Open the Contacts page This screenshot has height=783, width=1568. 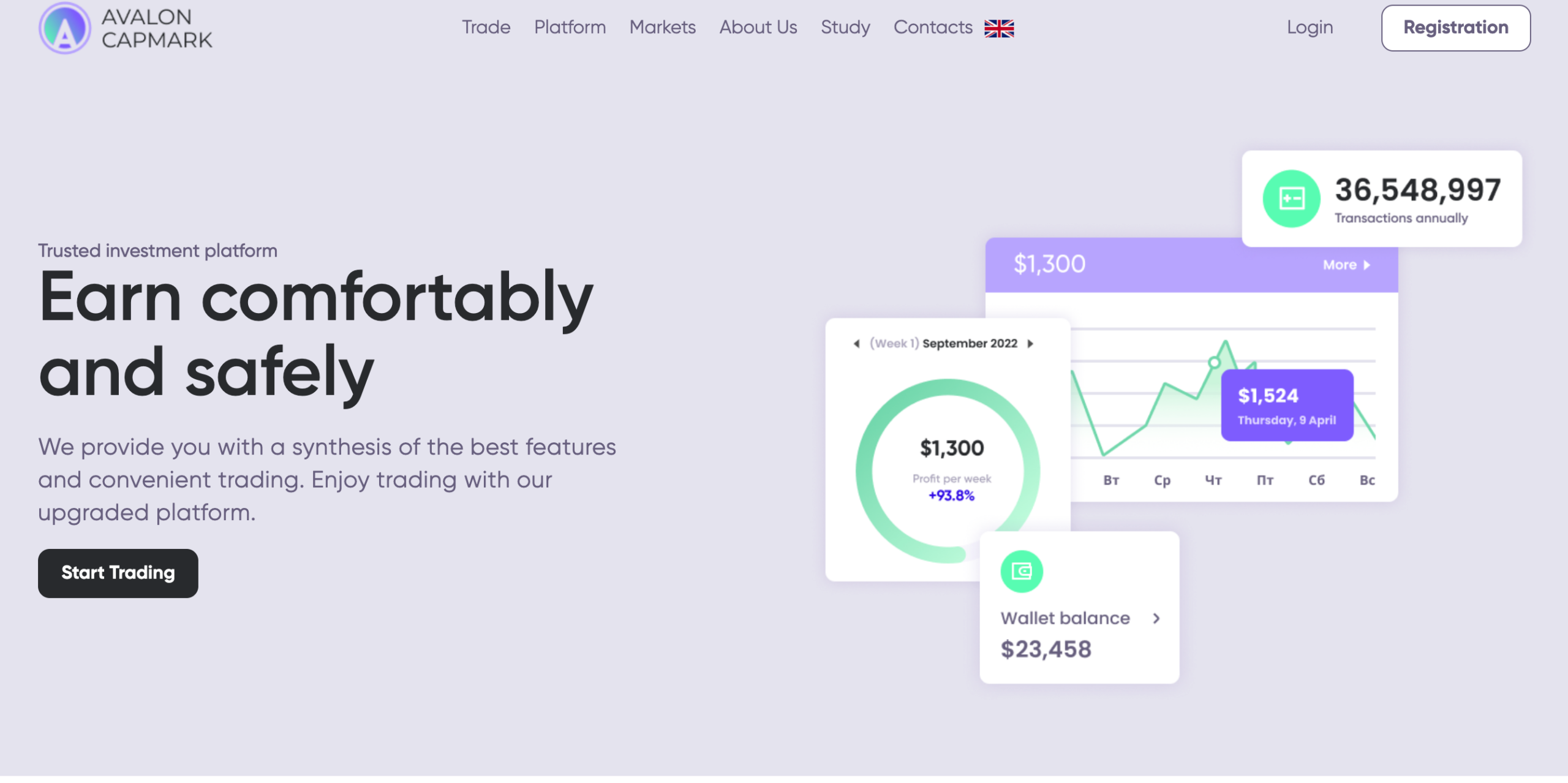pyautogui.click(x=932, y=28)
